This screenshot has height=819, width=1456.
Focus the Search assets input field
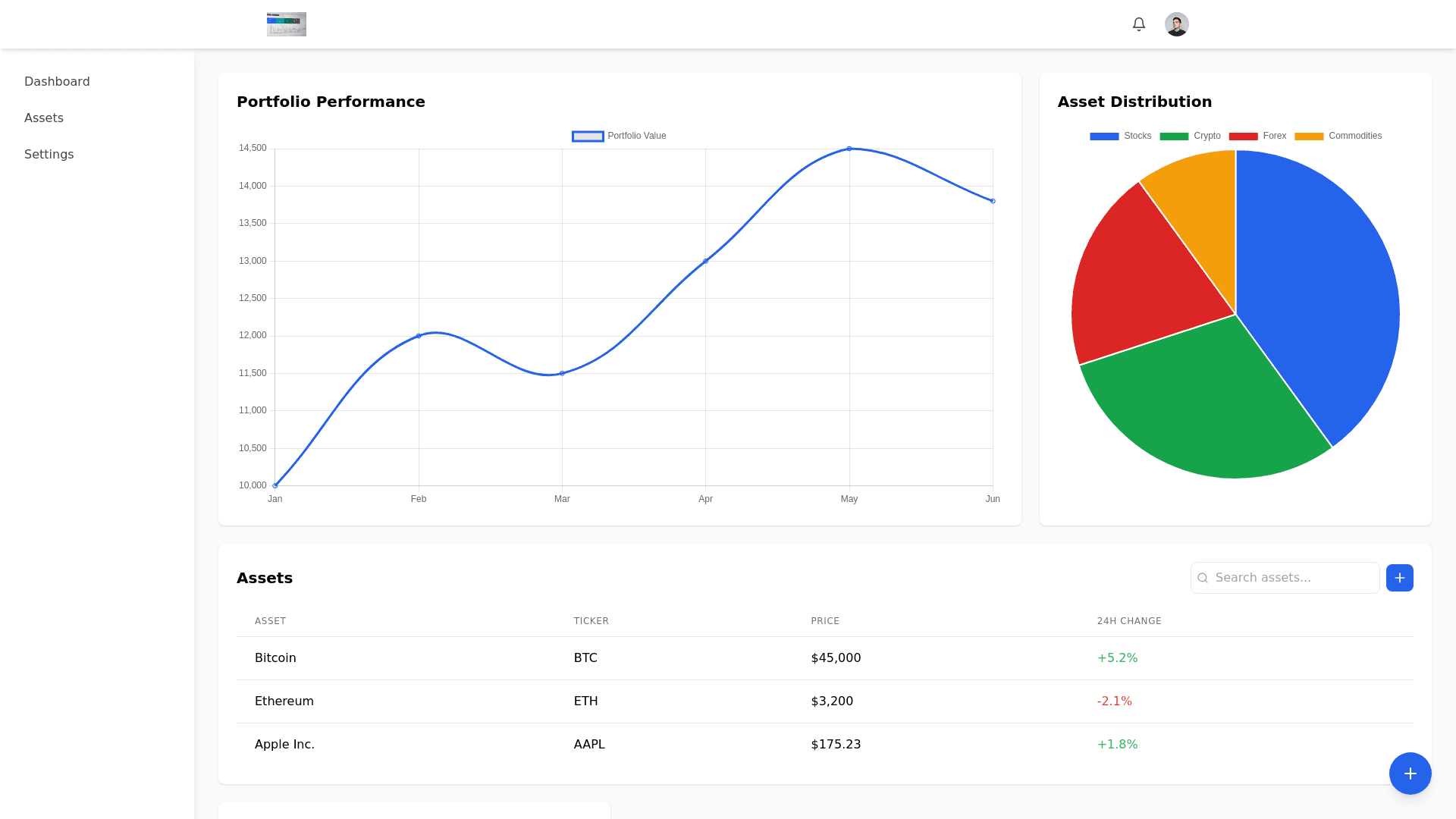point(1293,578)
